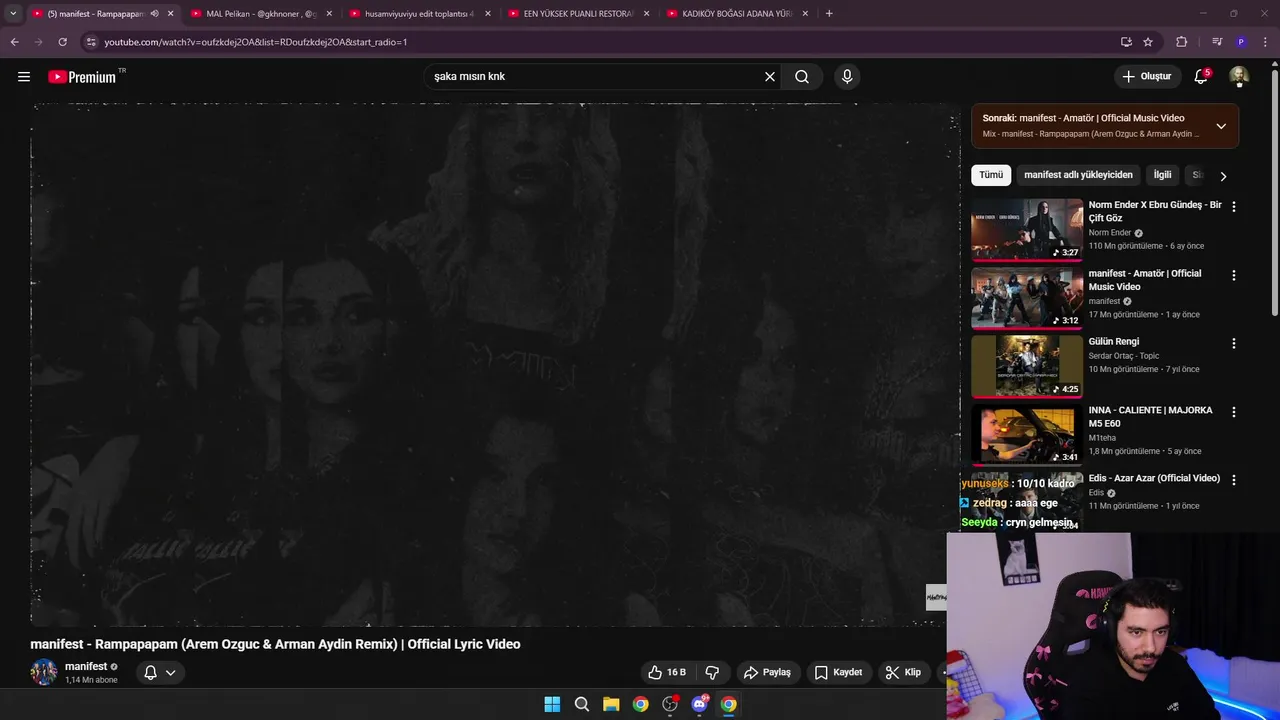Open the YouTube hamburger guide menu
Viewport: 1280px width, 720px height.
coord(24,76)
